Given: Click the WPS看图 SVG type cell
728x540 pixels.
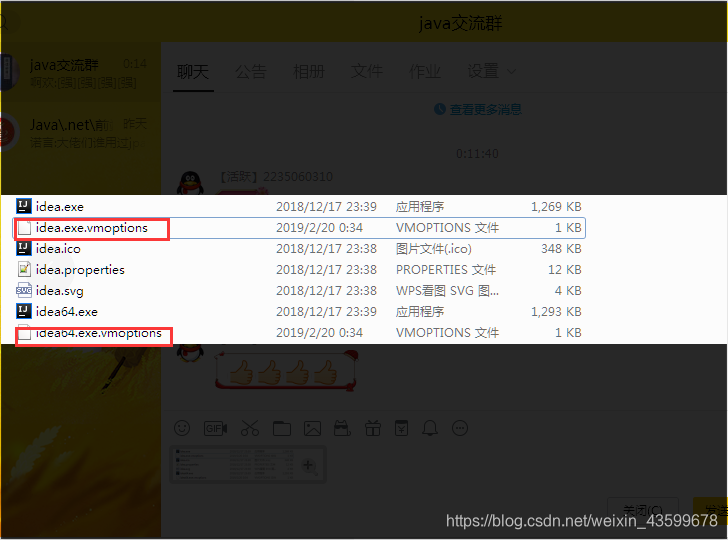Looking at the screenshot, I should pos(447,291).
